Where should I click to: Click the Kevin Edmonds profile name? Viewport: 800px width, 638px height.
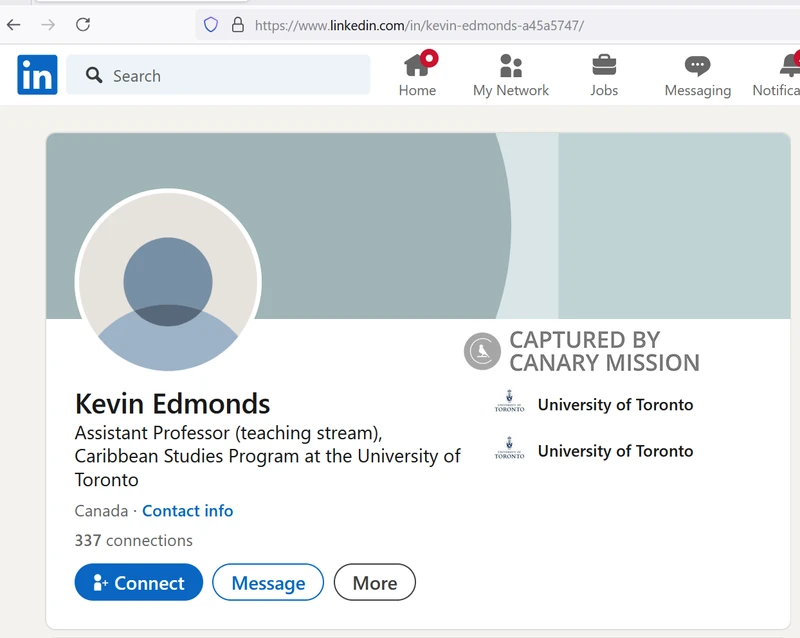coord(172,404)
